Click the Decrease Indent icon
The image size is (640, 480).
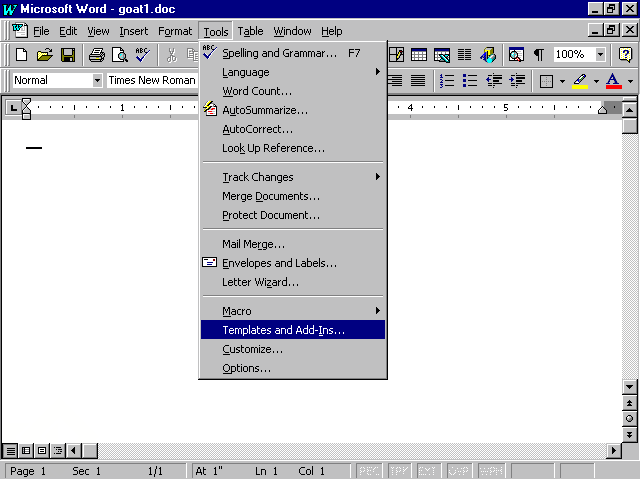coord(493,80)
